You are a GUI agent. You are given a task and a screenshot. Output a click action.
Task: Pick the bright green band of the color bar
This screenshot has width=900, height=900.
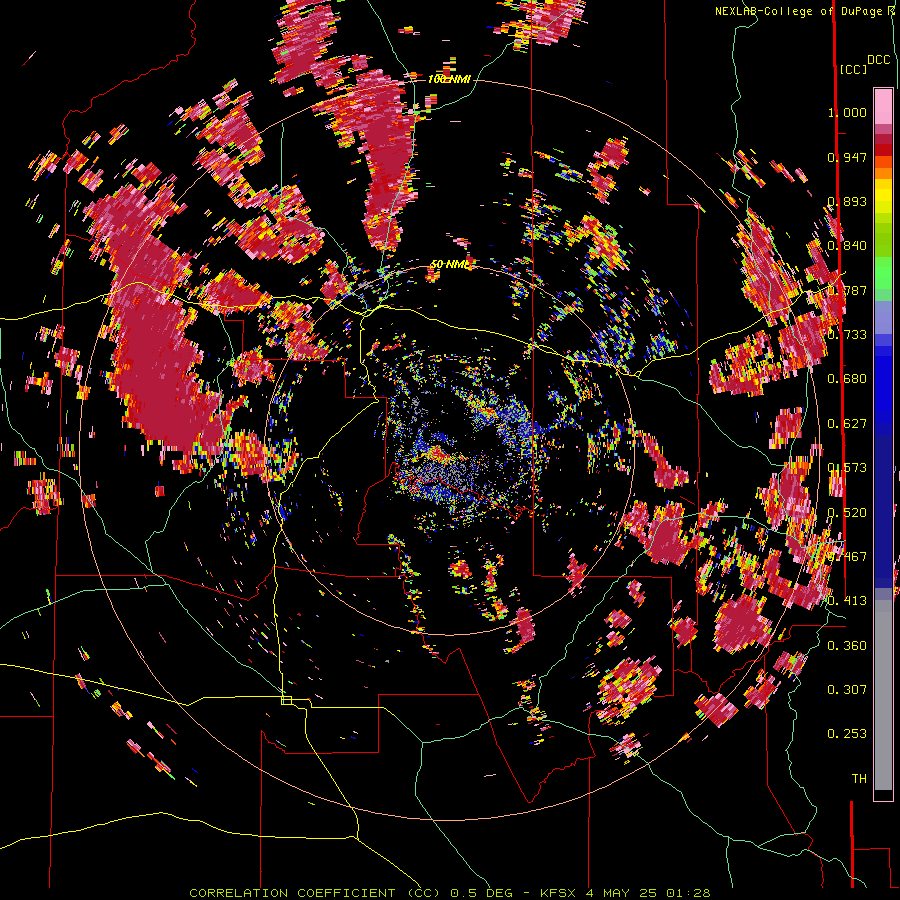click(883, 273)
